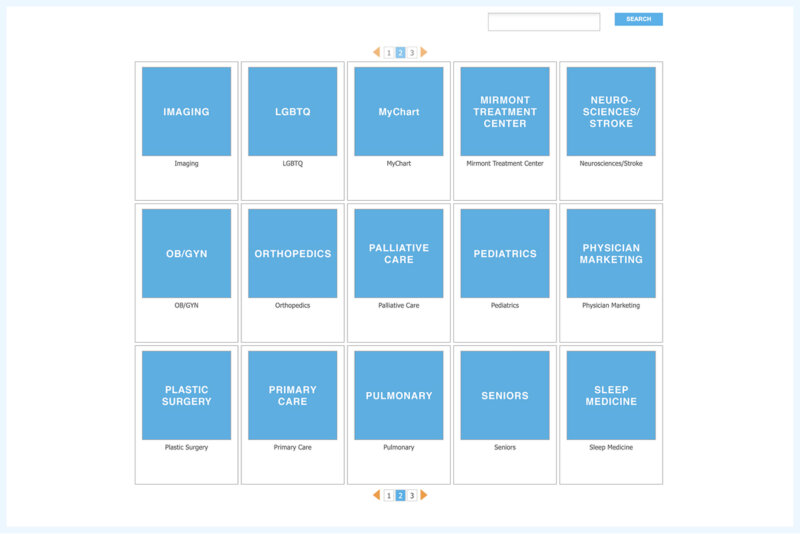This screenshot has width=800, height=534.
Task: Click the 'Neurosciences/Stroke' caption
Action: tap(611, 163)
